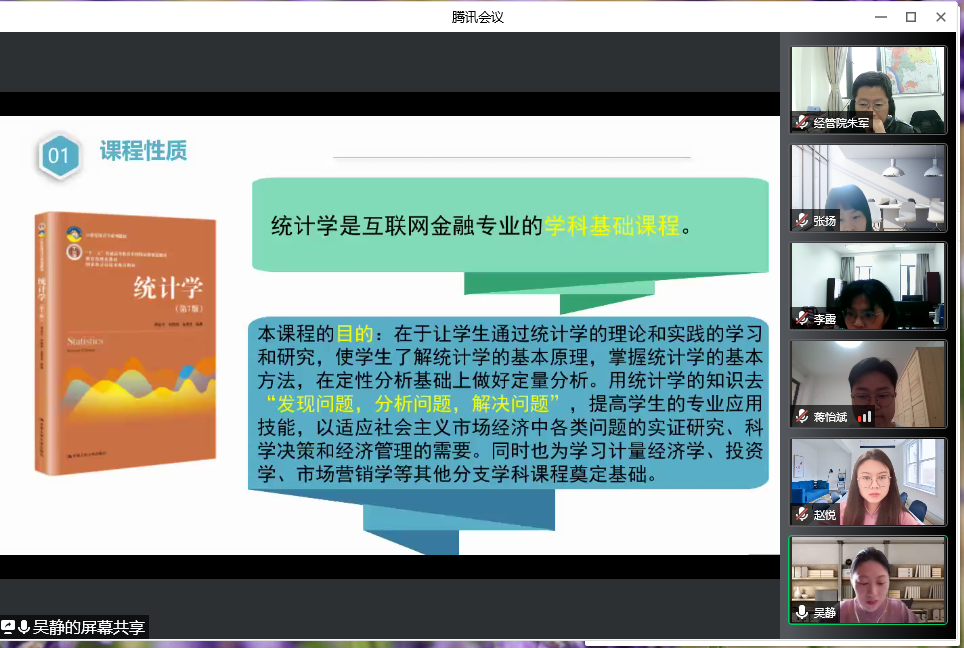The height and width of the screenshot is (648, 964).
Task: Click the 吴静的屏幕共享 label text
Action: (x=89, y=627)
